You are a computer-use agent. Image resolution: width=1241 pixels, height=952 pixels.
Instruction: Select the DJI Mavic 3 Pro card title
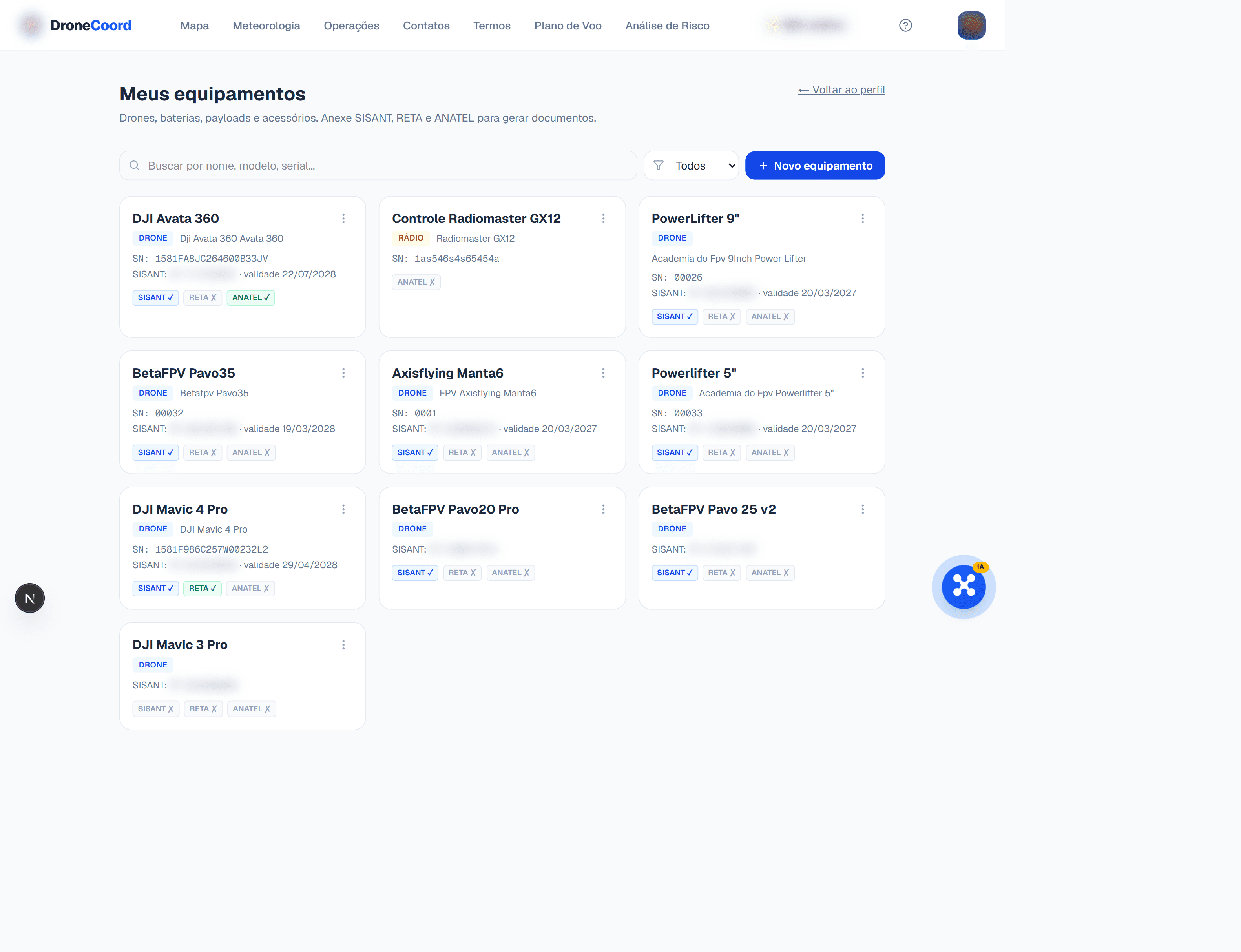(x=180, y=645)
